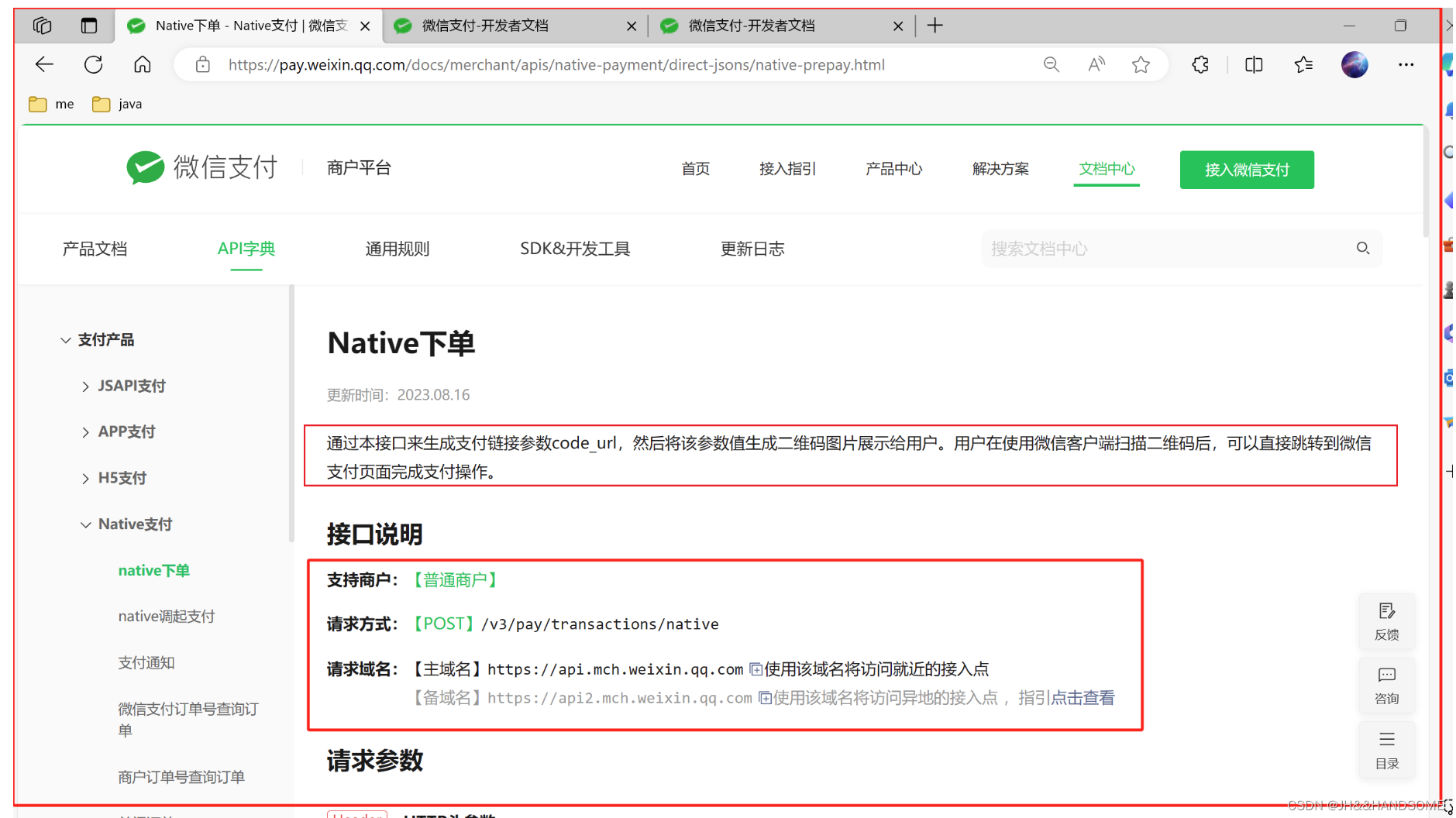Open native调起支付 in the sidebar
Image resolution: width=1456 pixels, height=818 pixels.
point(167,617)
